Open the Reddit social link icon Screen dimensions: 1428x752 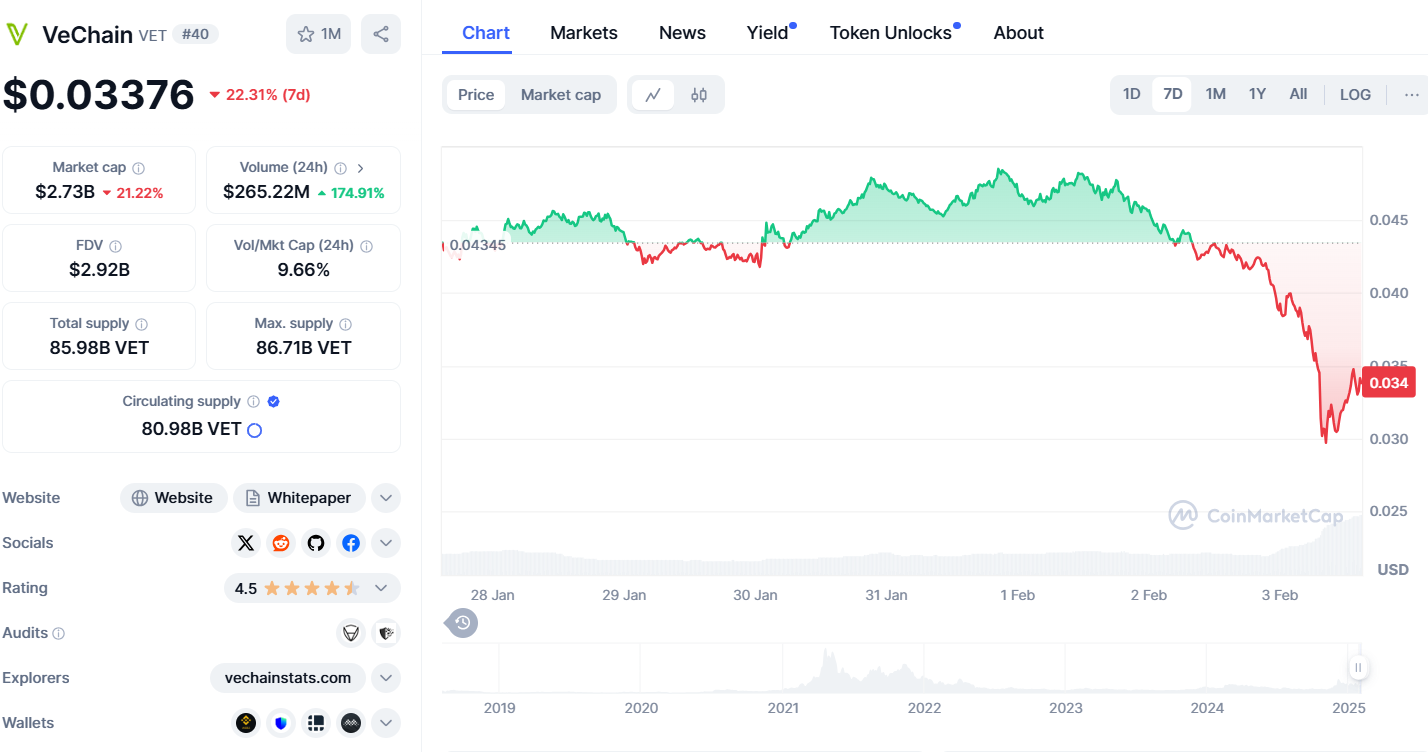281,543
